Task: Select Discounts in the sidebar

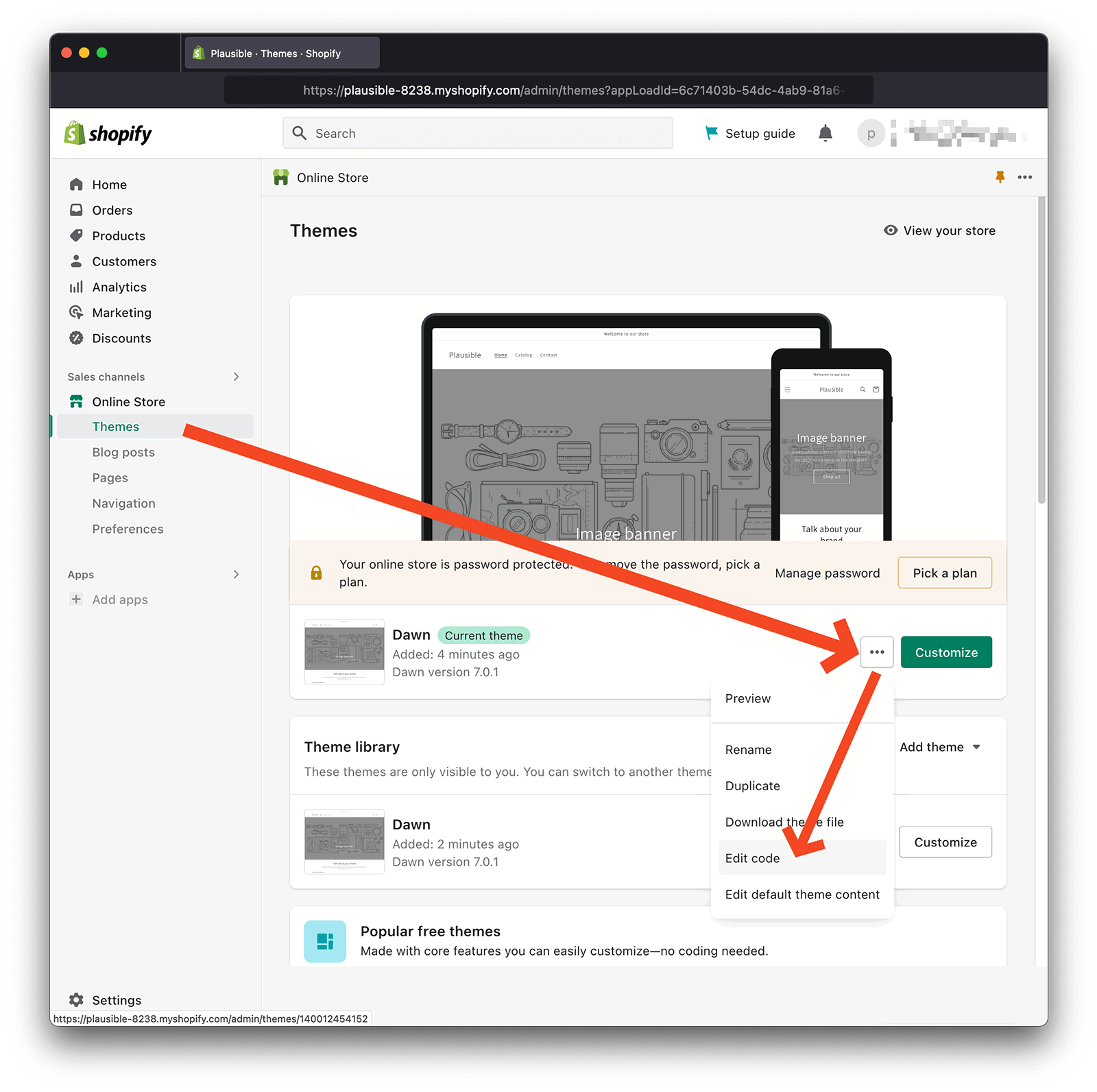Action: point(121,338)
